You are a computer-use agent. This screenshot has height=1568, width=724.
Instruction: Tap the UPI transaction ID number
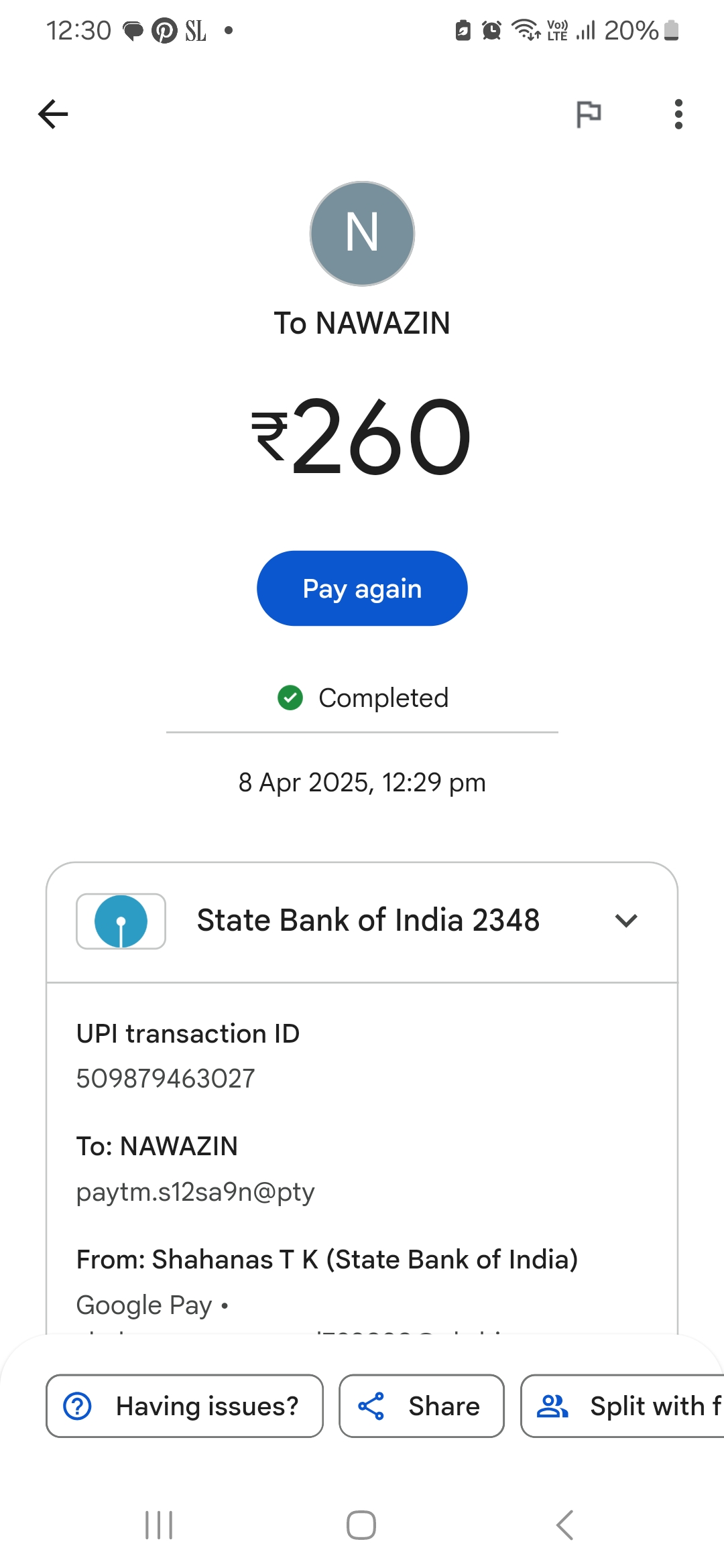[166, 1079]
